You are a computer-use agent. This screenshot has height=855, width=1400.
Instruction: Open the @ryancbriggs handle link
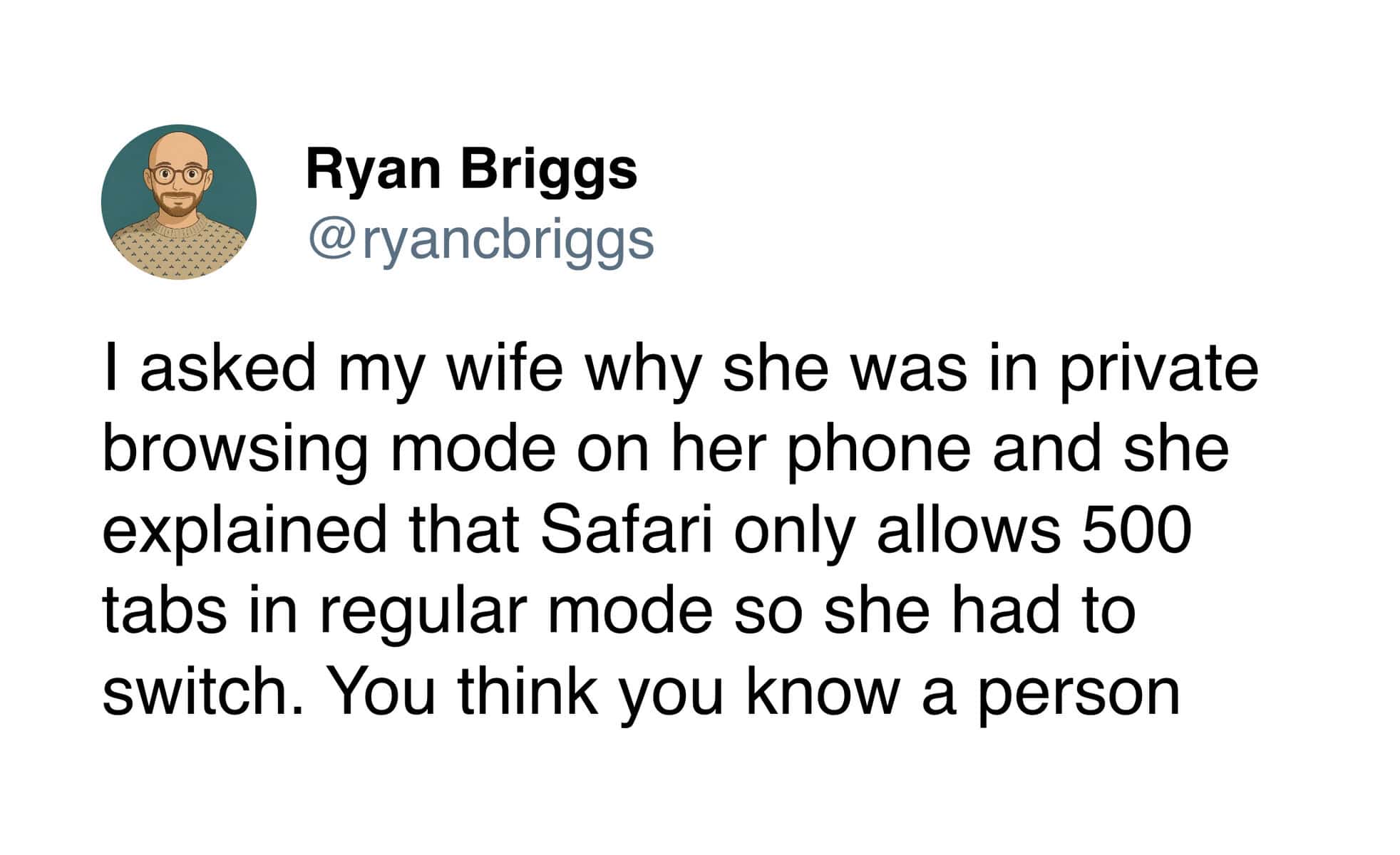(x=480, y=242)
